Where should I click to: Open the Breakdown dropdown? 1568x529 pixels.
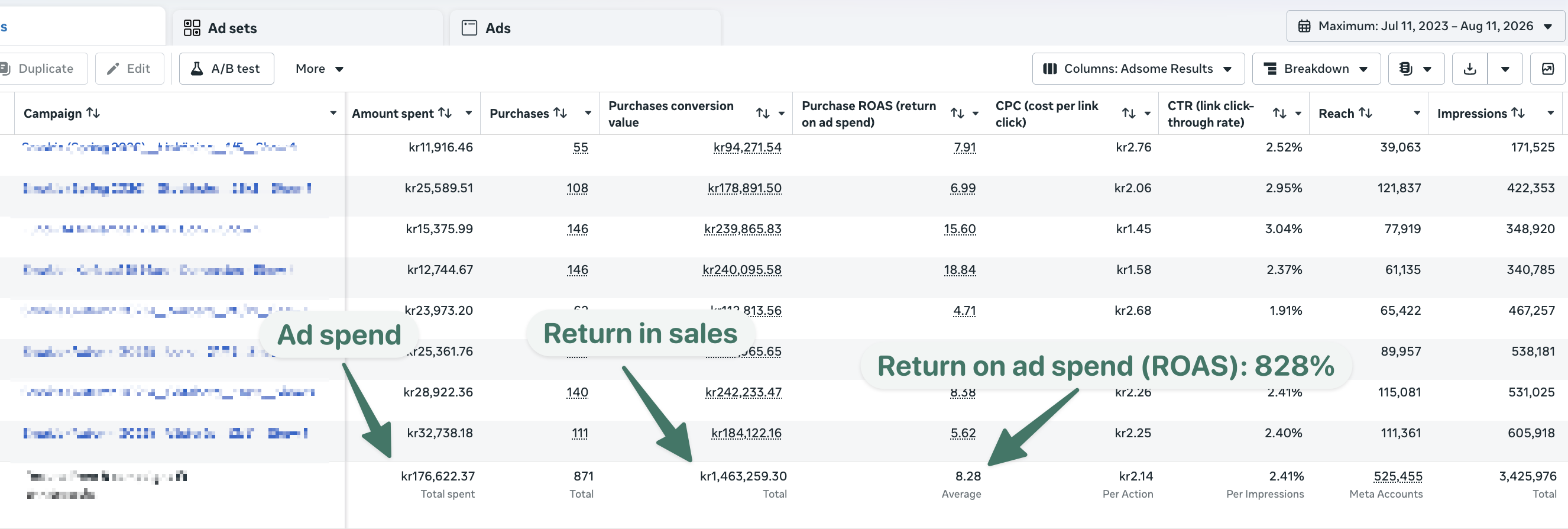coord(1316,69)
